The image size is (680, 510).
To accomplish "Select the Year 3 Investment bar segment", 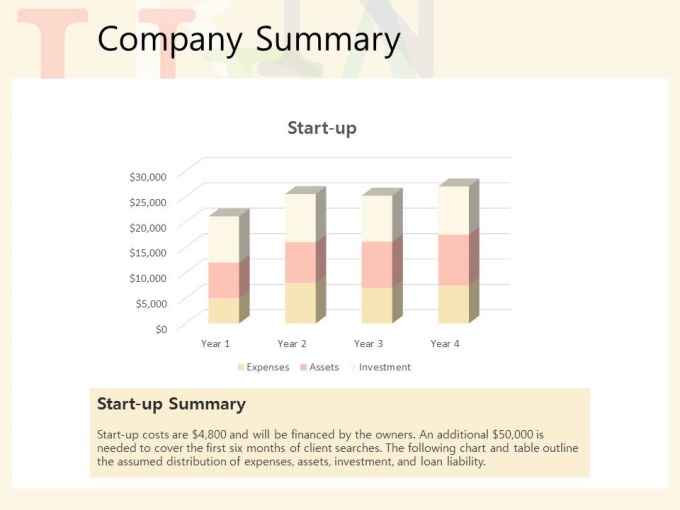I will (x=377, y=219).
